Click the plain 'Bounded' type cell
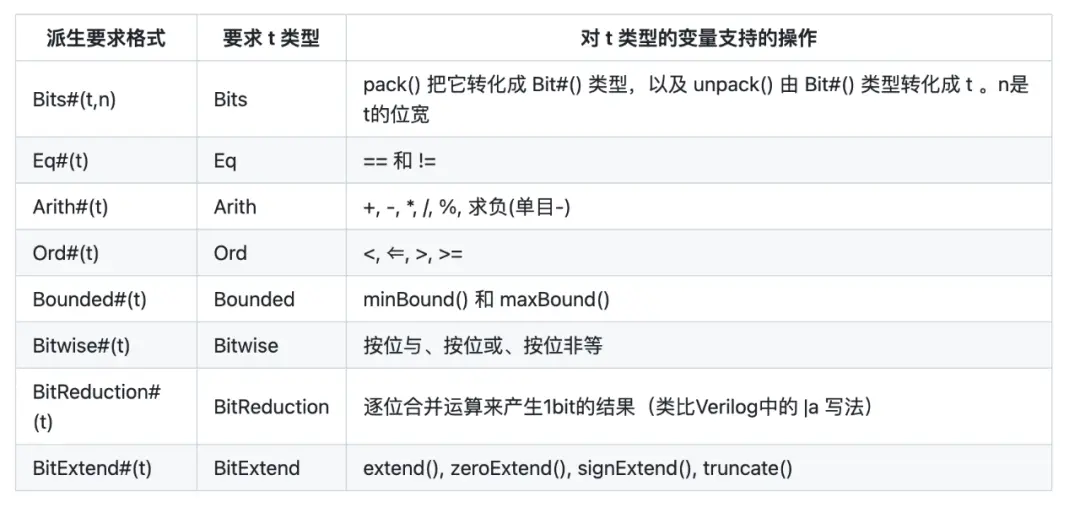 tap(254, 299)
